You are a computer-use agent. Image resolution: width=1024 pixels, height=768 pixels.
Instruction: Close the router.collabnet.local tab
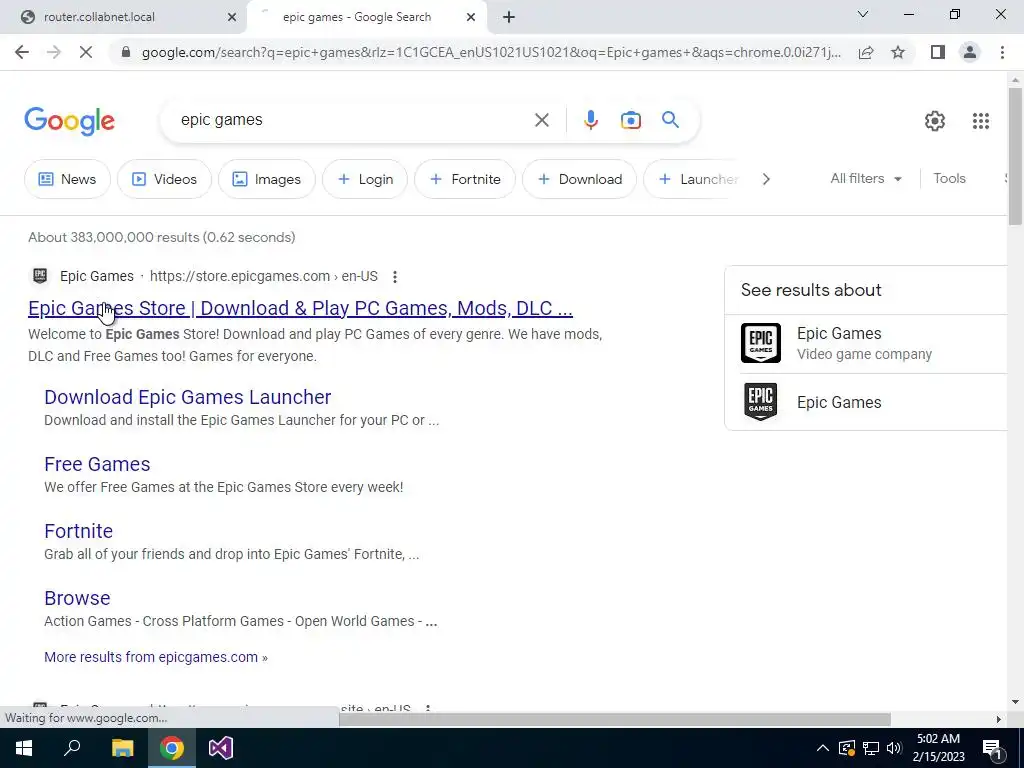(x=232, y=17)
